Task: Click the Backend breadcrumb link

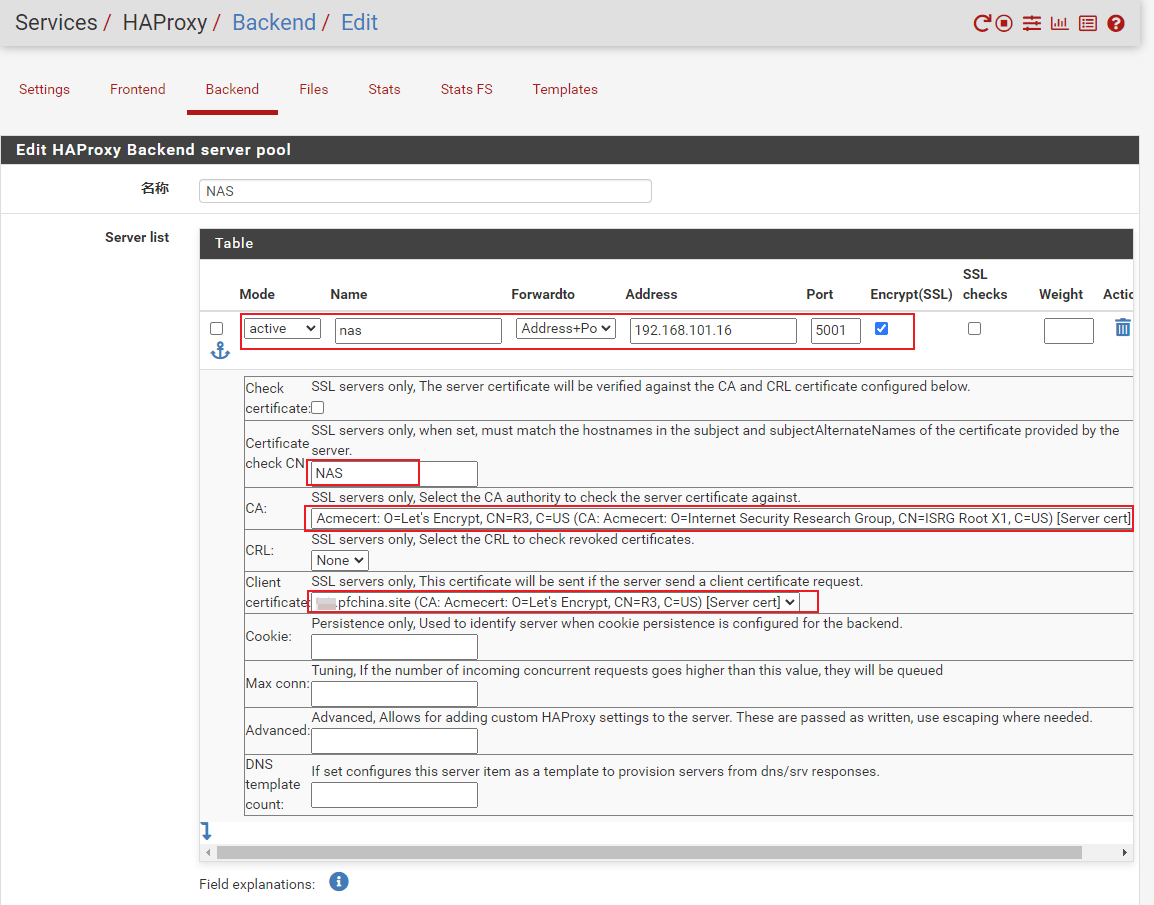Action: [x=273, y=22]
